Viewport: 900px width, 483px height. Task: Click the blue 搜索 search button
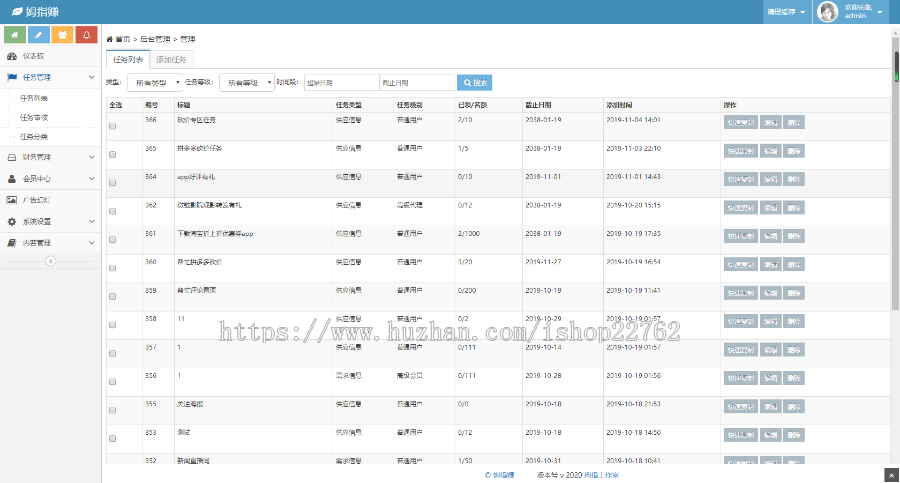coord(474,83)
